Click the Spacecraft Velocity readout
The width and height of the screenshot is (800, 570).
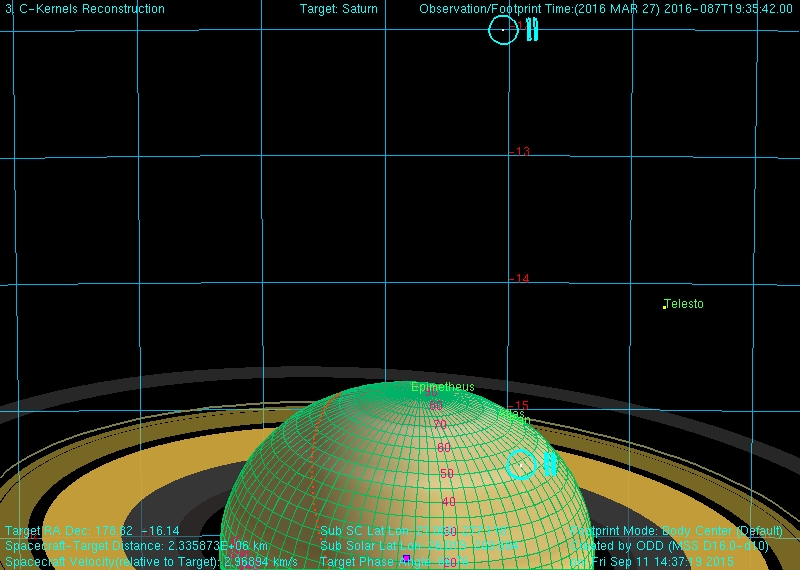click(152, 561)
